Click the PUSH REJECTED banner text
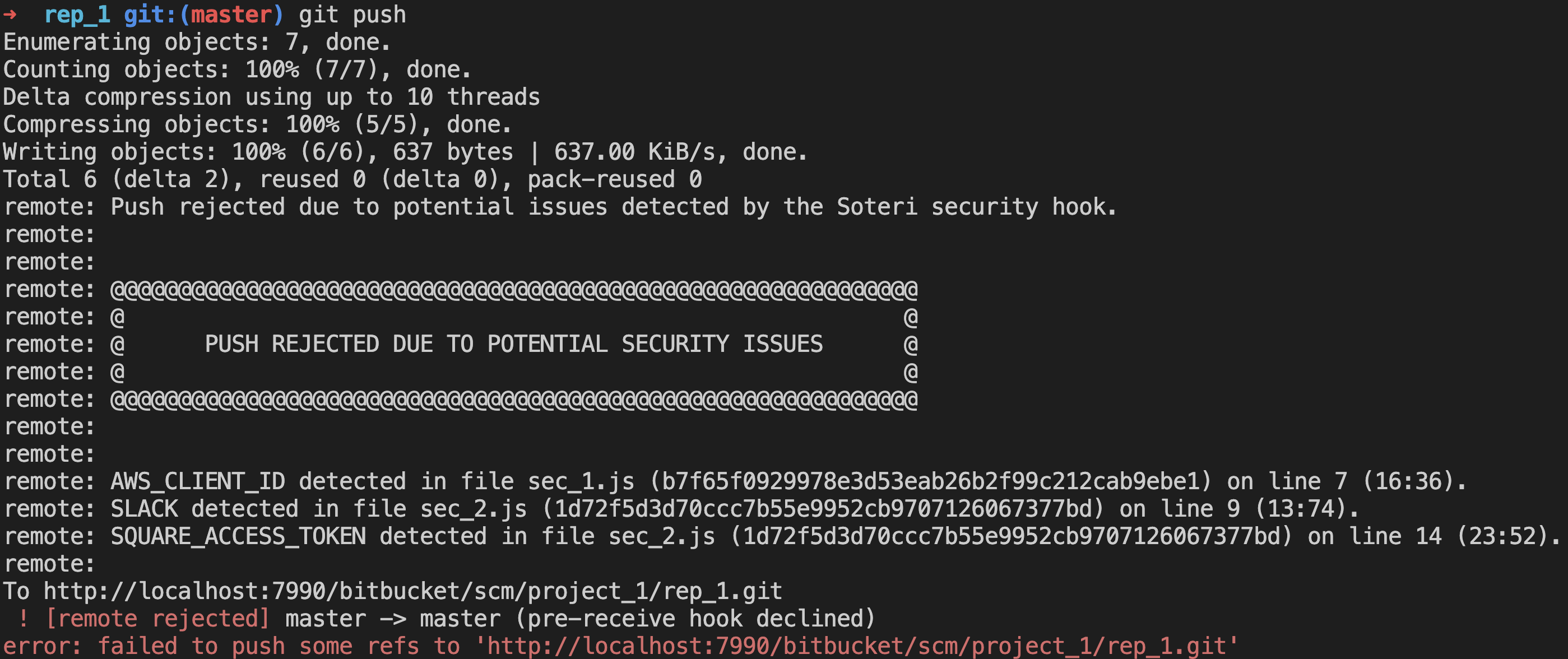Viewport: 1568px width, 659px height. pyautogui.click(x=514, y=345)
